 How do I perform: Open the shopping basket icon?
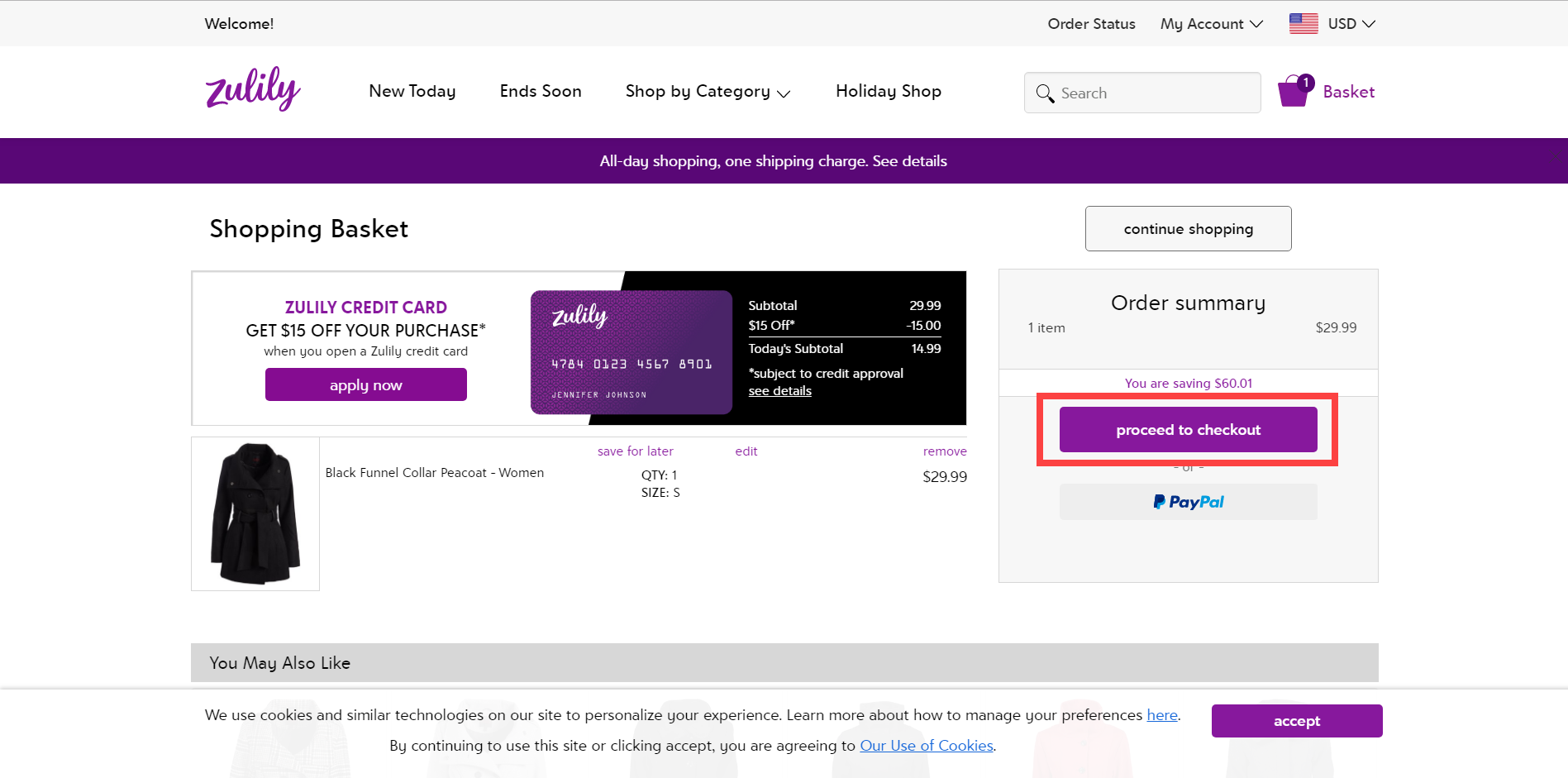1294,92
